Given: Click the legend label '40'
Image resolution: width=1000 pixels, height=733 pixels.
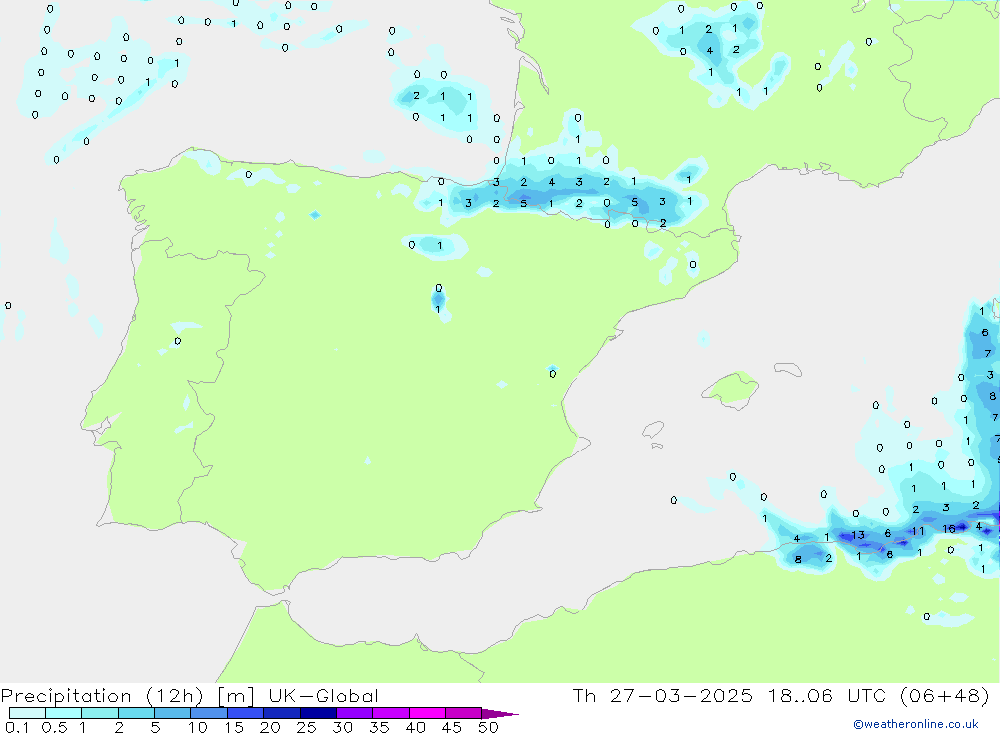Looking at the screenshot, I should click(x=416, y=727).
